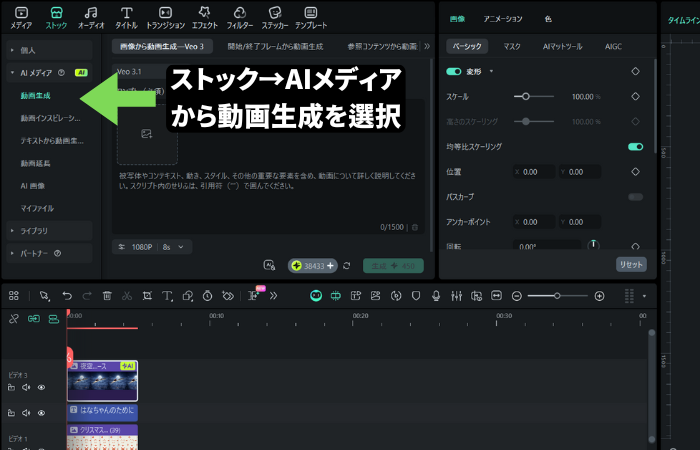This screenshot has height=450, width=700.
Task: Add keyframe diamond for スケール
Action: click(x=636, y=96)
